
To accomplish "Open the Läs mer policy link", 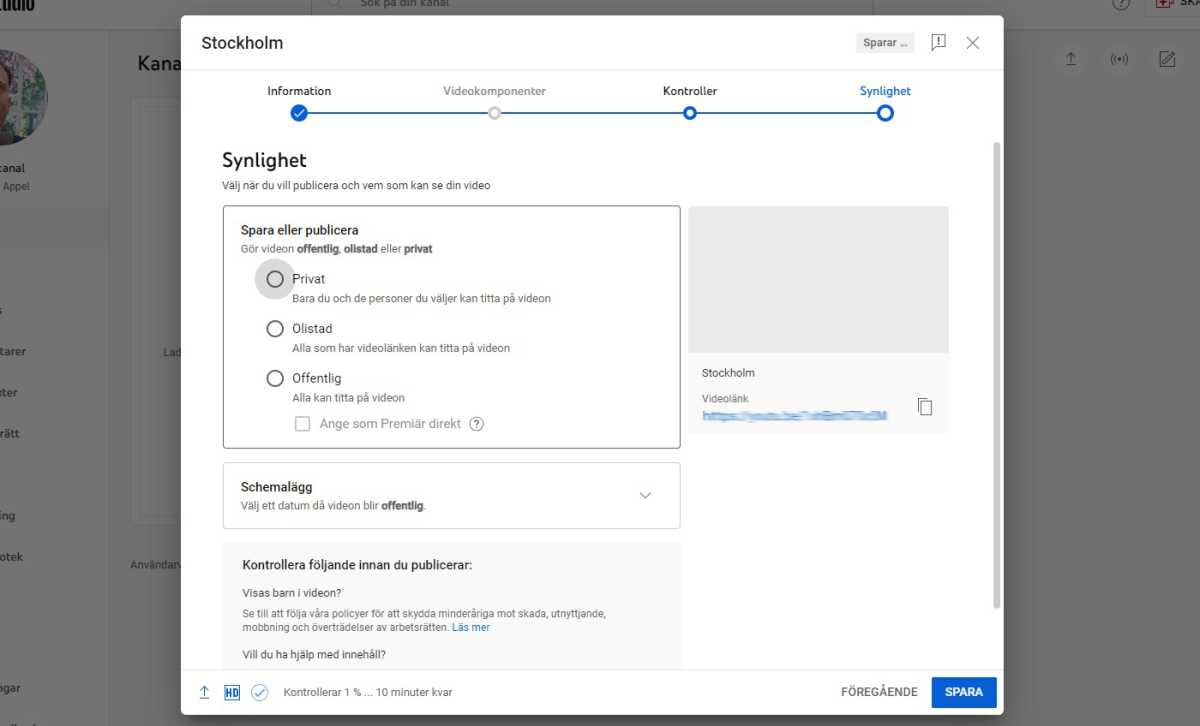I will [470, 628].
